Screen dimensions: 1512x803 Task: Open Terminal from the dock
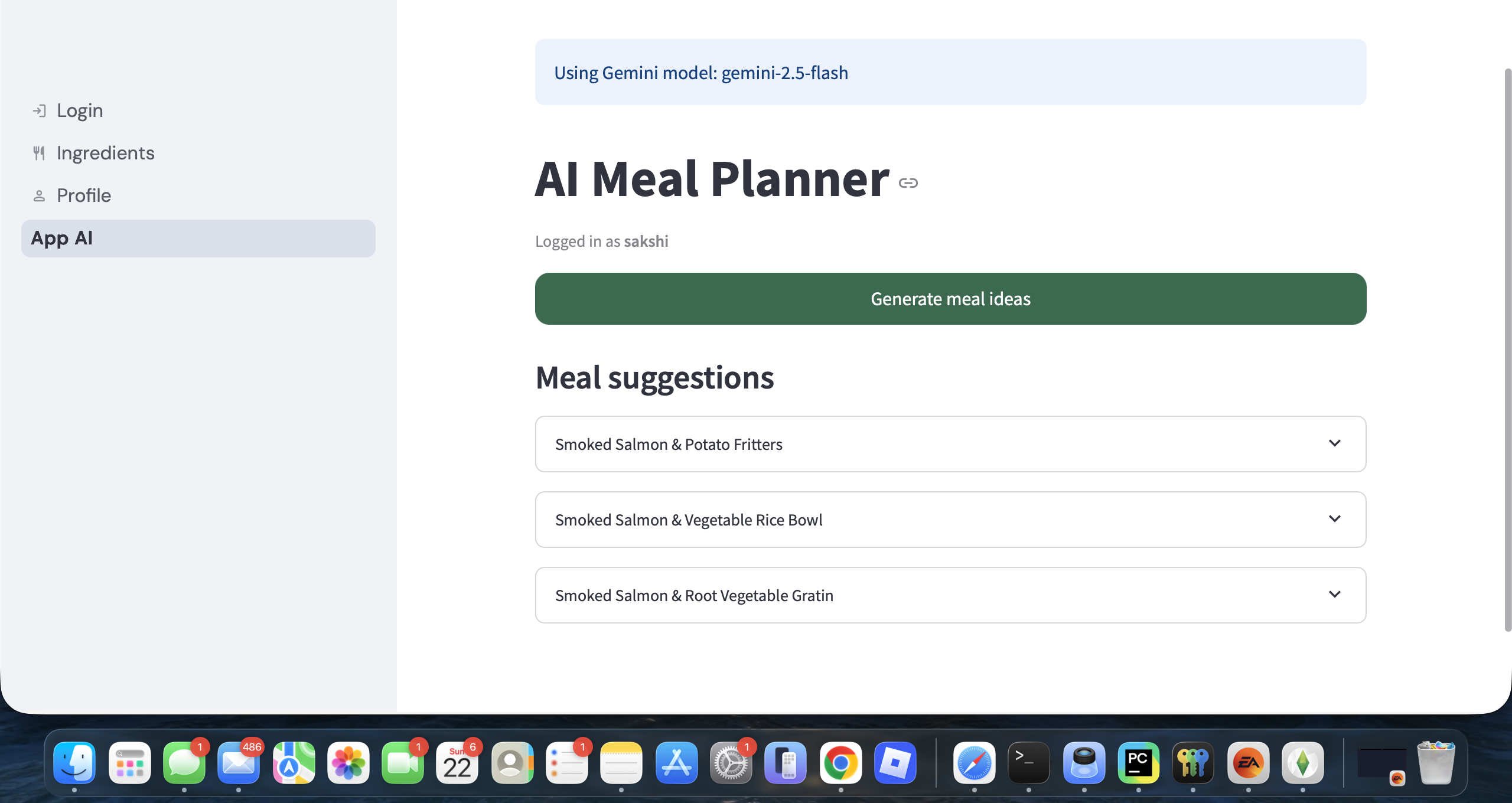1028,763
